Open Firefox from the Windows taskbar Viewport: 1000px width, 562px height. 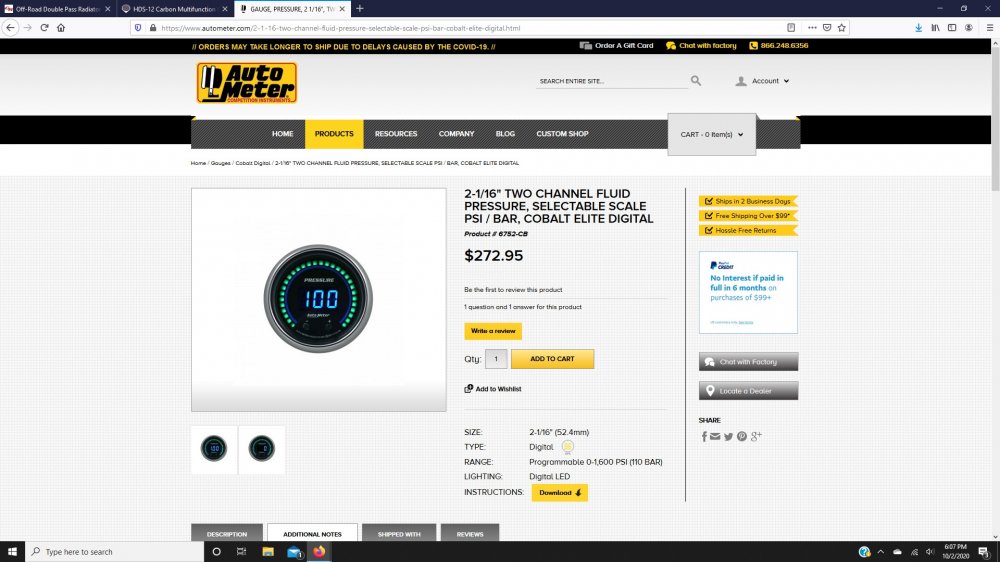pyautogui.click(x=319, y=552)
